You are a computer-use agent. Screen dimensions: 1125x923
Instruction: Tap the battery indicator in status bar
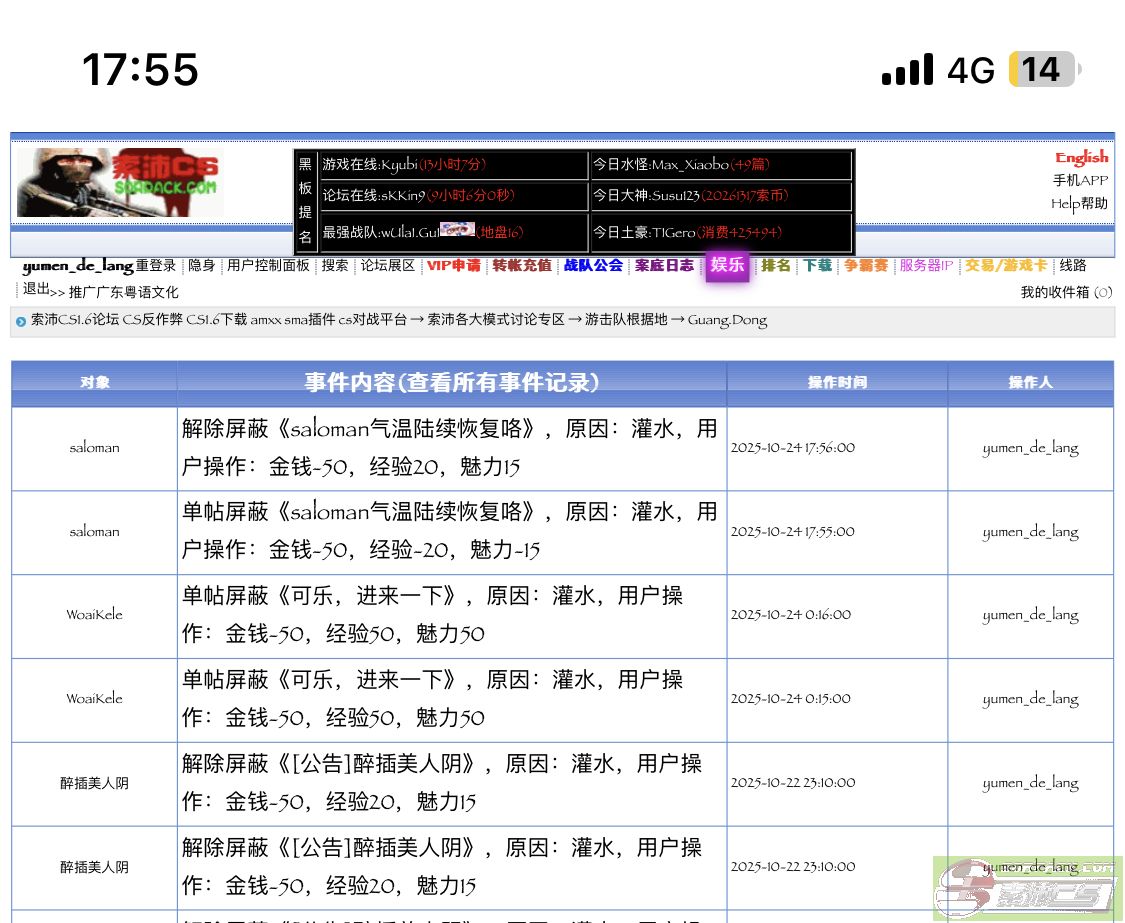coord(1043,70)
